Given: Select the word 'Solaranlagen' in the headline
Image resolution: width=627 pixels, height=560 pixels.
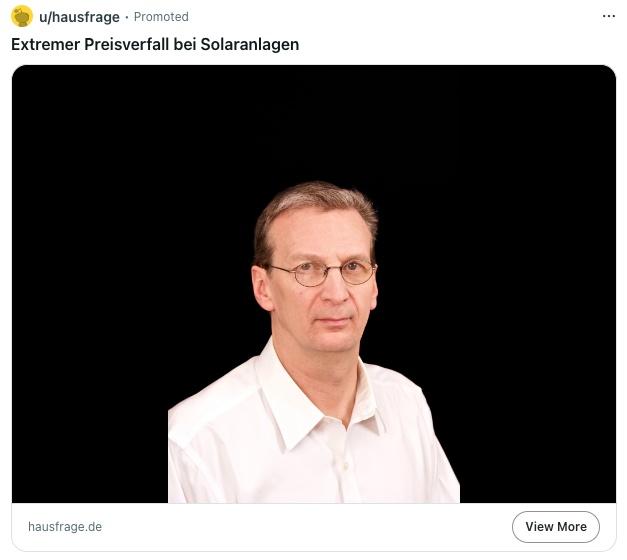Looking at the screenshot, I should (250, 44).
